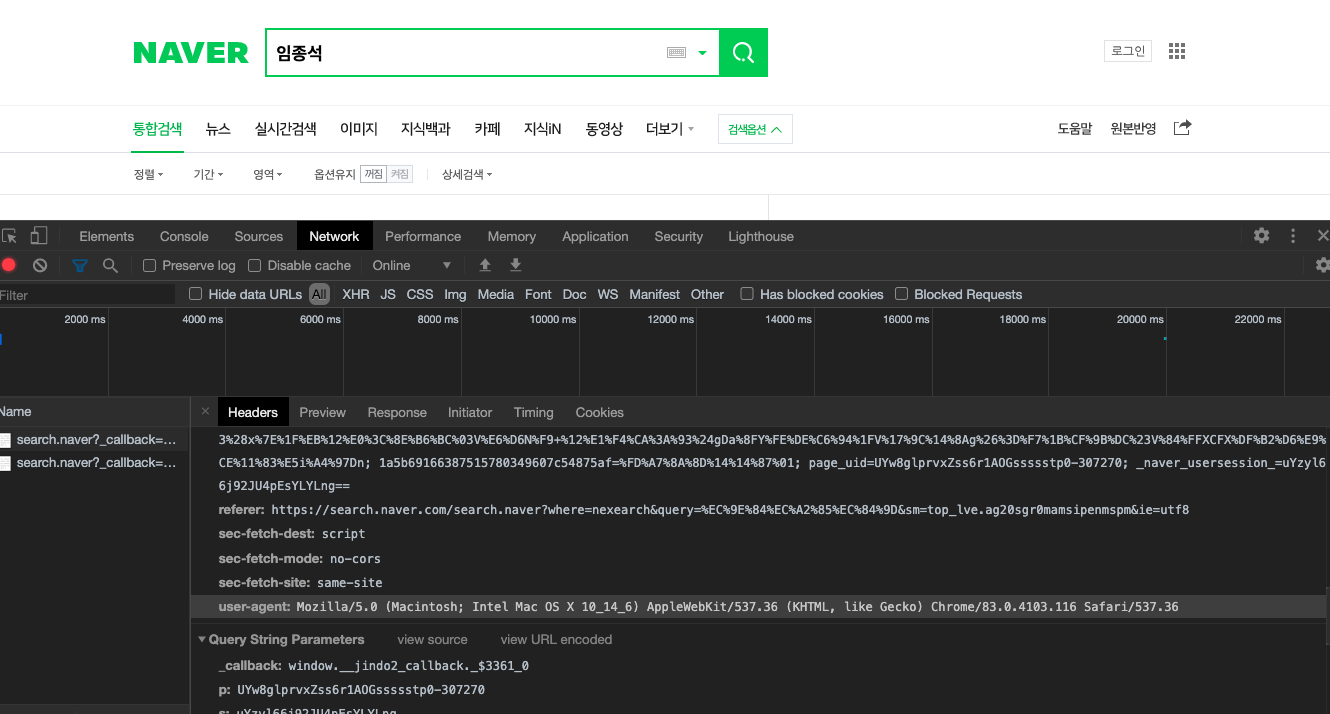Open 상세검색 dropdown
The width and height of the screenshot is (1330, 714).
tap(467, 174)
